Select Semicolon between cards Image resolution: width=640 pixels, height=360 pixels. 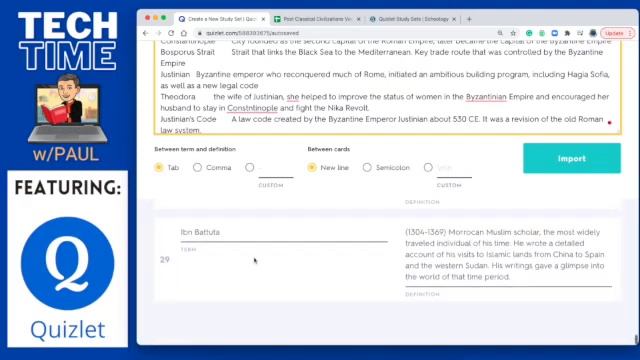(367, 167)
